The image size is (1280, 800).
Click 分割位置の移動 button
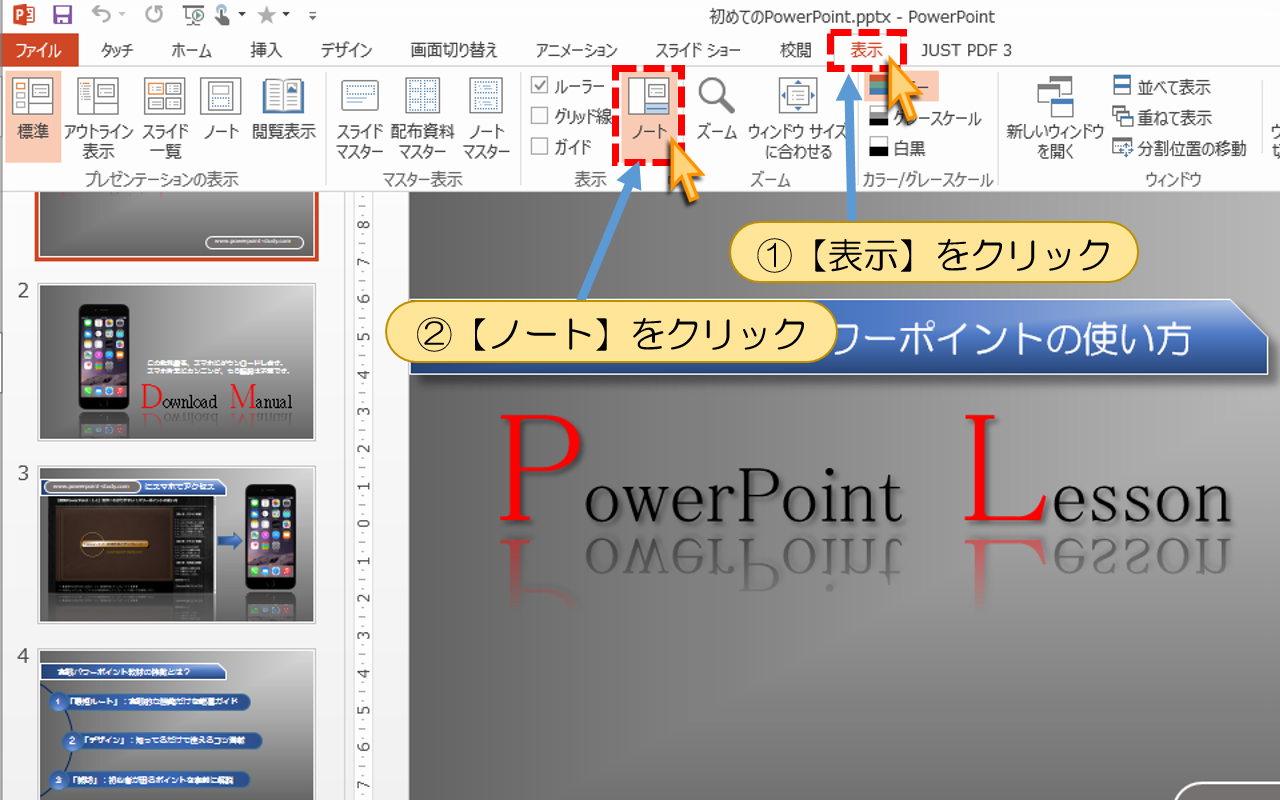[1179, 148]
